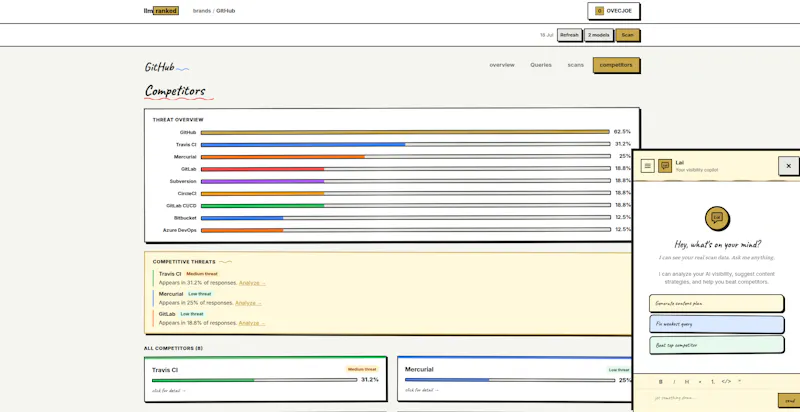Click the '15 Jul' scan date

(546, 35)
